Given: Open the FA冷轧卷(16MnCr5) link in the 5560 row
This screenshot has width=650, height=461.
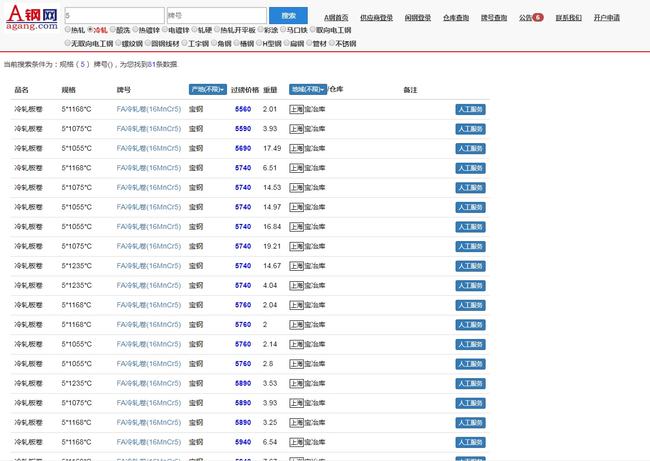Looking at the screenshot, I should 149,109.
